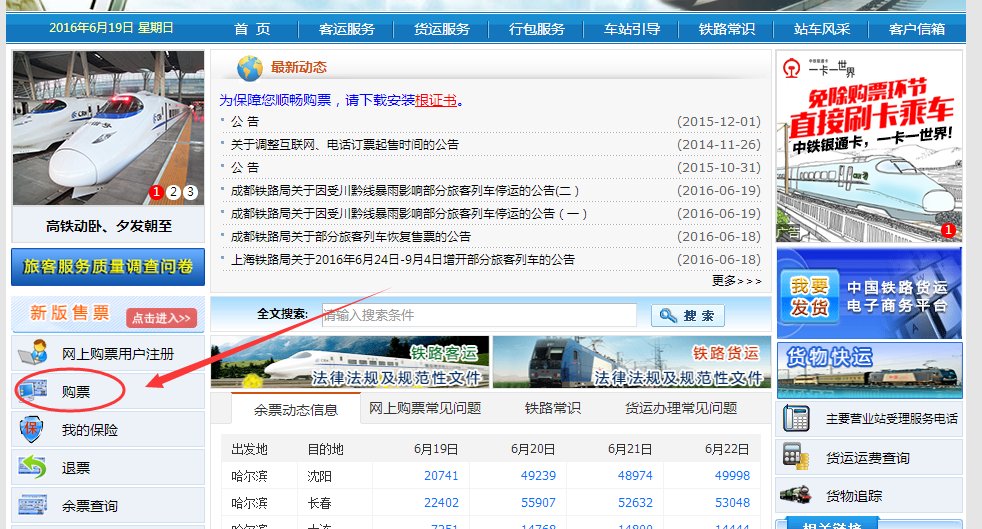The image size is (982, 529).
Task: Click 49239 for 哈尔滨-沈阳 6月20日
Action: click(538, 476)
